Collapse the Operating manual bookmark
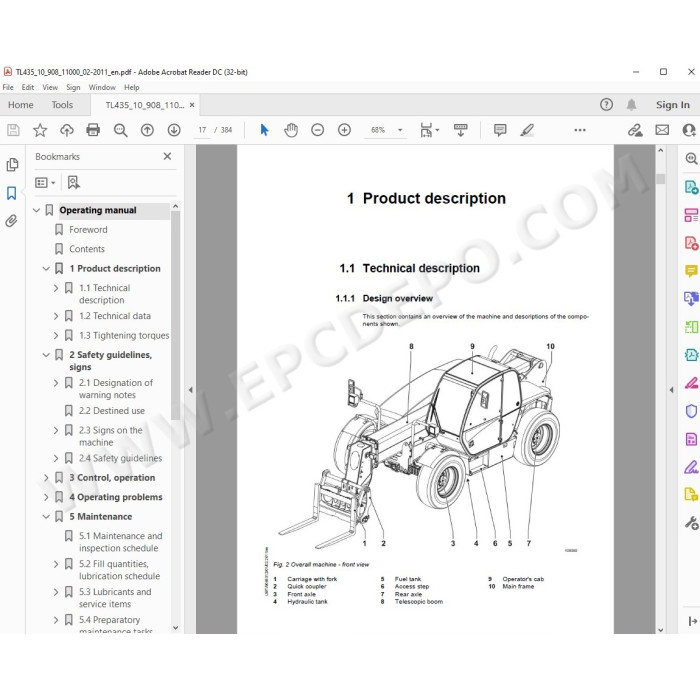 [x=37, y=210]
